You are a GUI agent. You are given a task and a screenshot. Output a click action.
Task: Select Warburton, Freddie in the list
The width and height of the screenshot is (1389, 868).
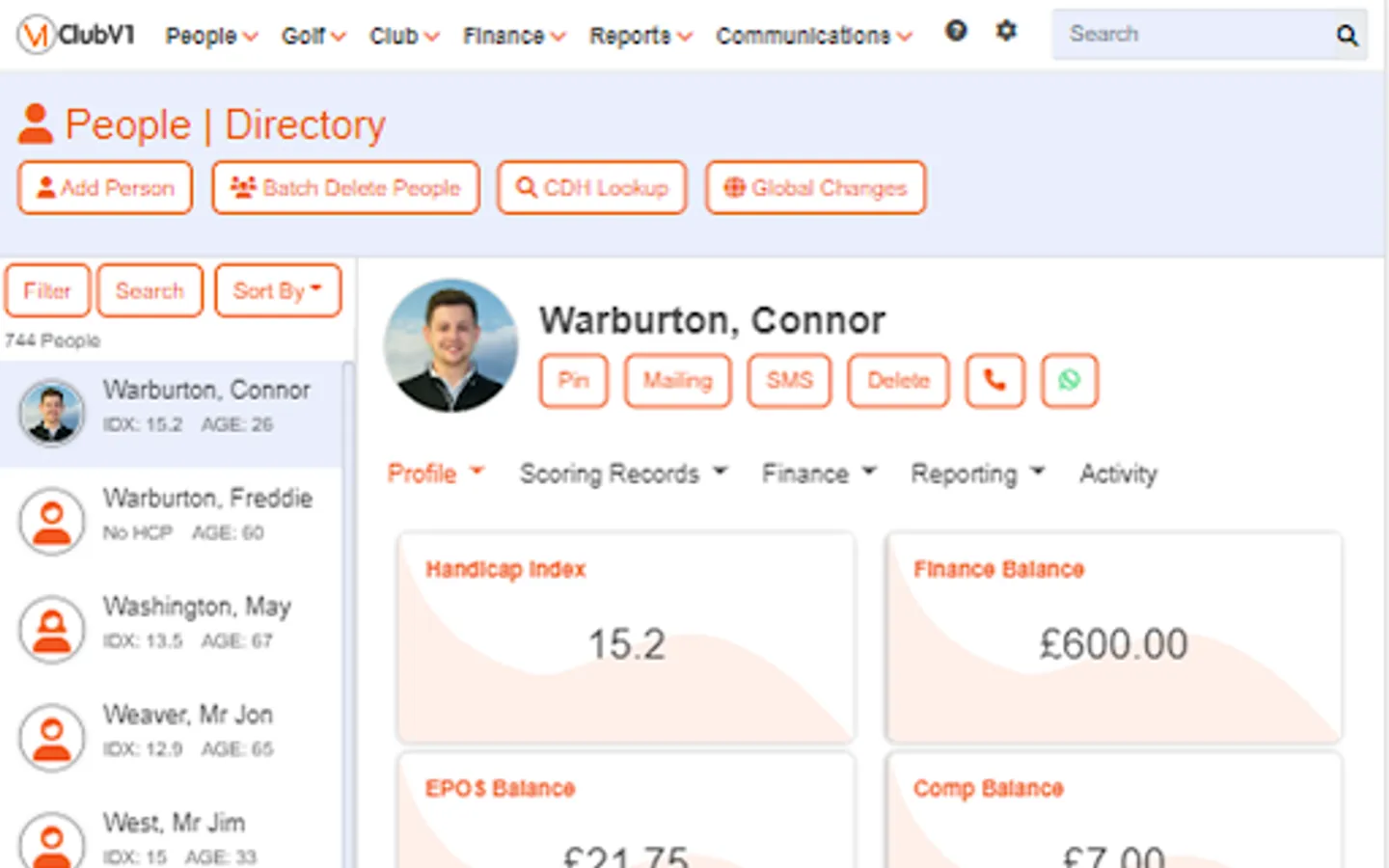coord(171,521)
